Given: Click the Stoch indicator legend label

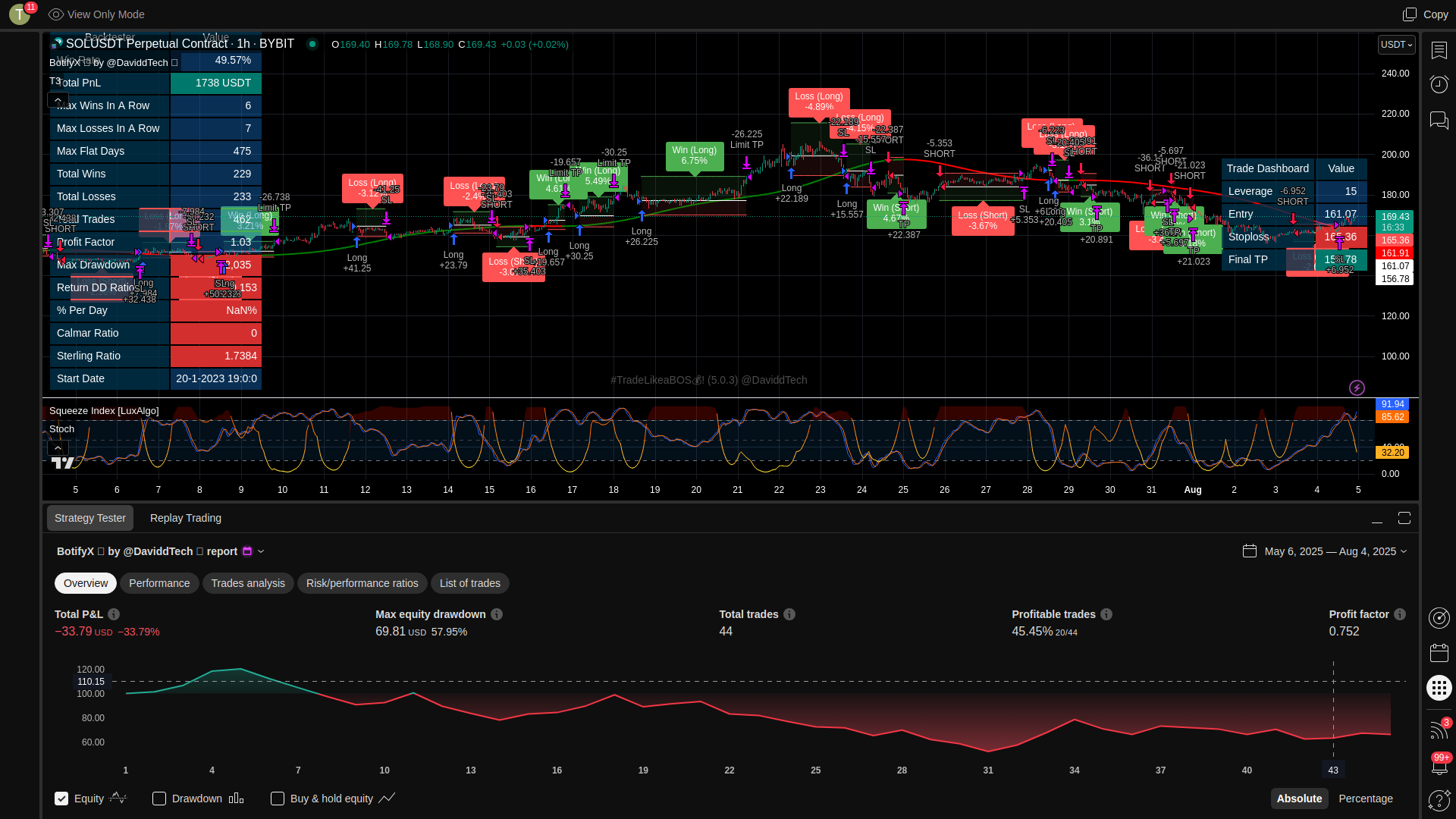Looking at the screenshot, I should (x=61, y=429).
